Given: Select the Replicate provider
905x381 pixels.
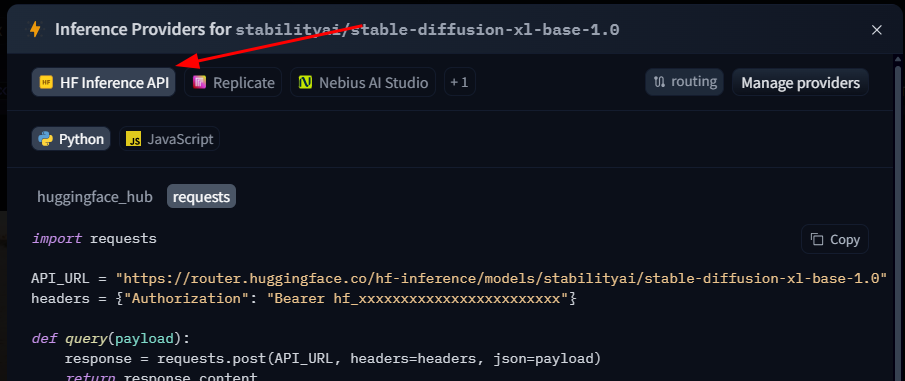Looking at the screenshot, I should pos(233,83).
